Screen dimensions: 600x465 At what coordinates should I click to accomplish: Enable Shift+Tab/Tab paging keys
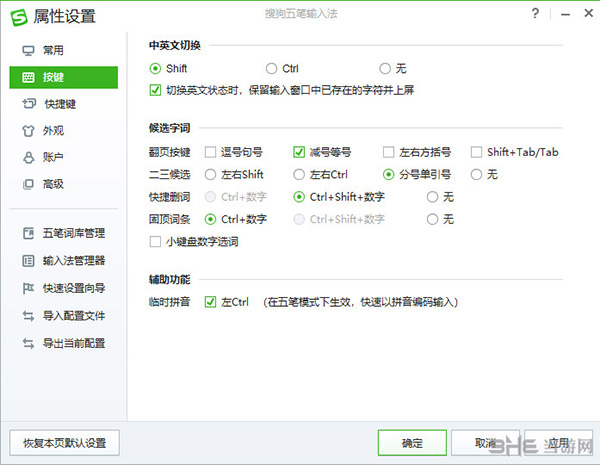476,152
